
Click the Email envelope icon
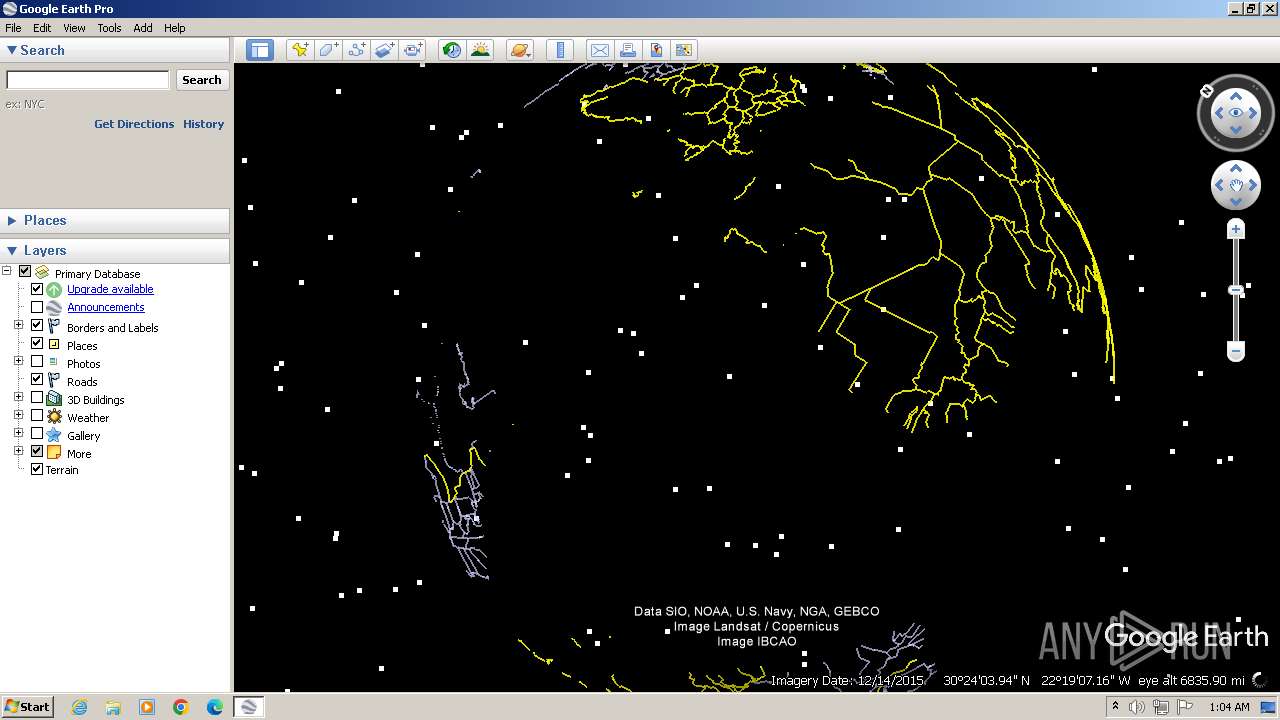(599, 50)
